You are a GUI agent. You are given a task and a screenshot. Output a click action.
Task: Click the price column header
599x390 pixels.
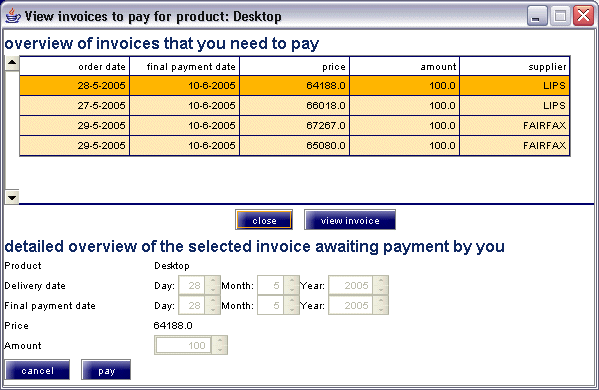tap(295, 66)
